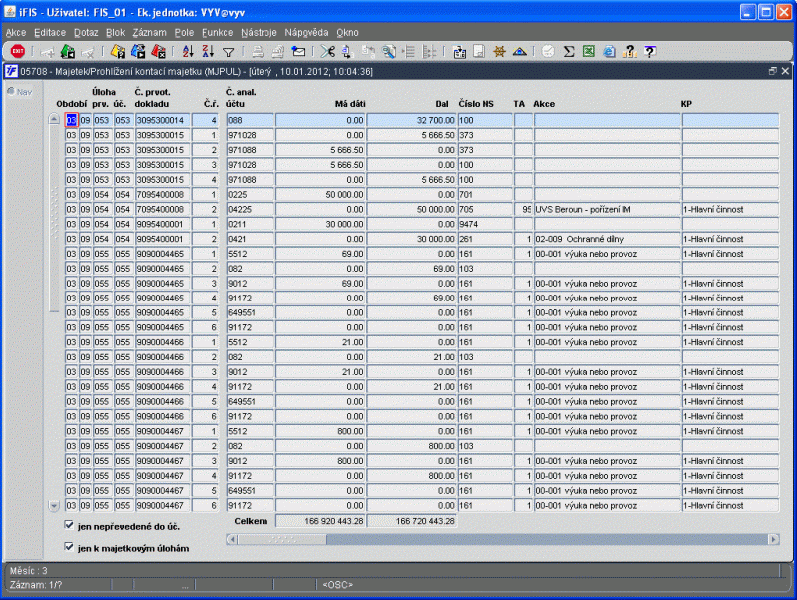This screenshot has height=600, width=797.
Task: Click the blue triangle pyramid icon
Action: pyautogui.click(x=519, y=51)
